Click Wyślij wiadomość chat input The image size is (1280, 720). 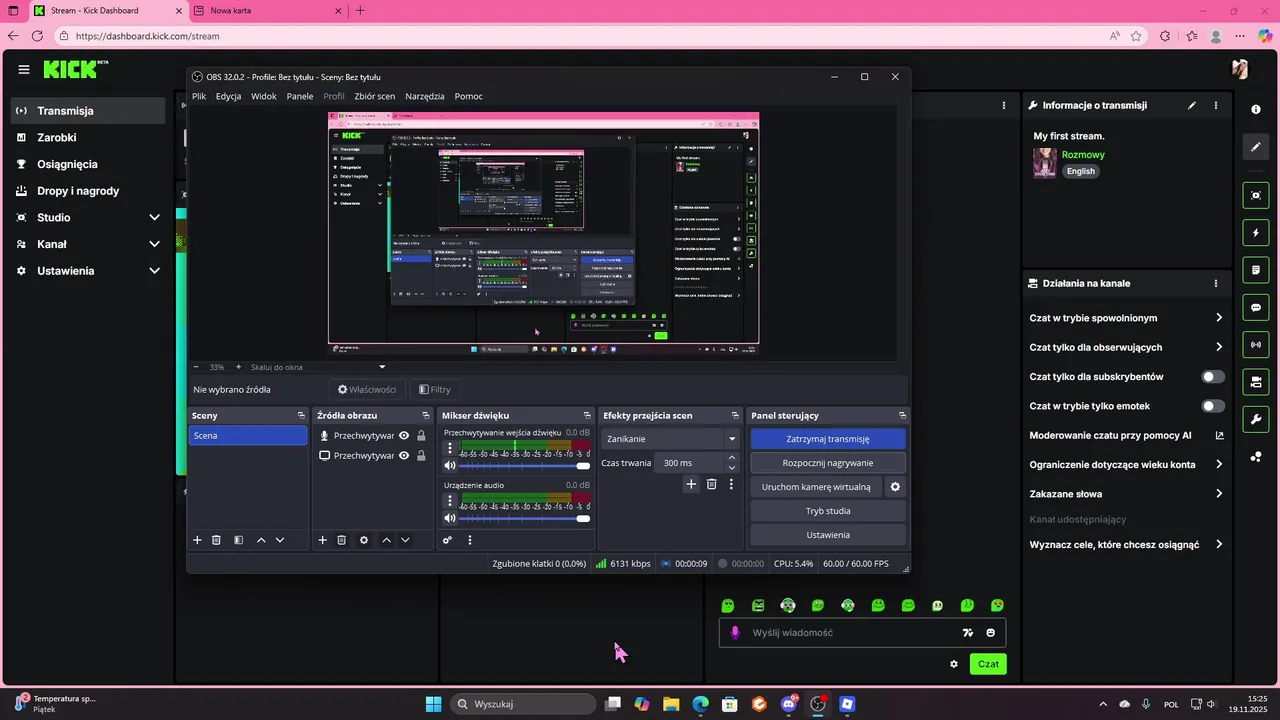pyautogui.click(x=850, y=633)
